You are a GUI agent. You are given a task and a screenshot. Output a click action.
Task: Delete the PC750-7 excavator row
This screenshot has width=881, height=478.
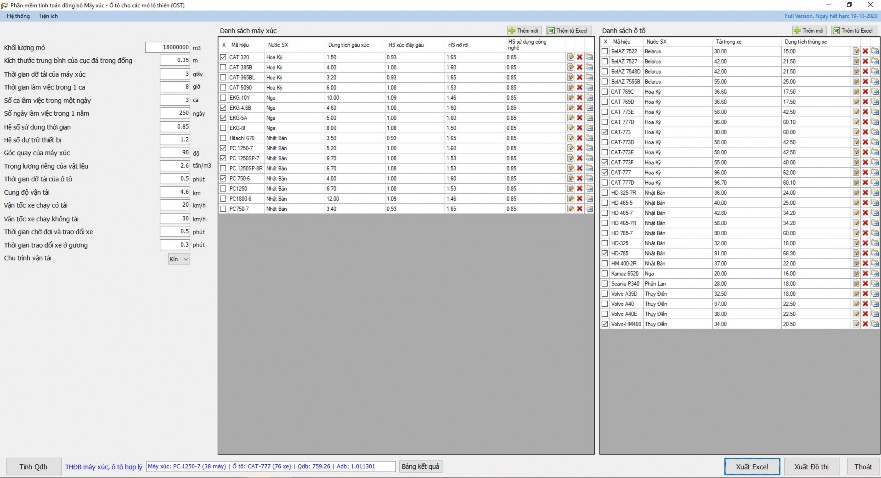pos(579,209)
